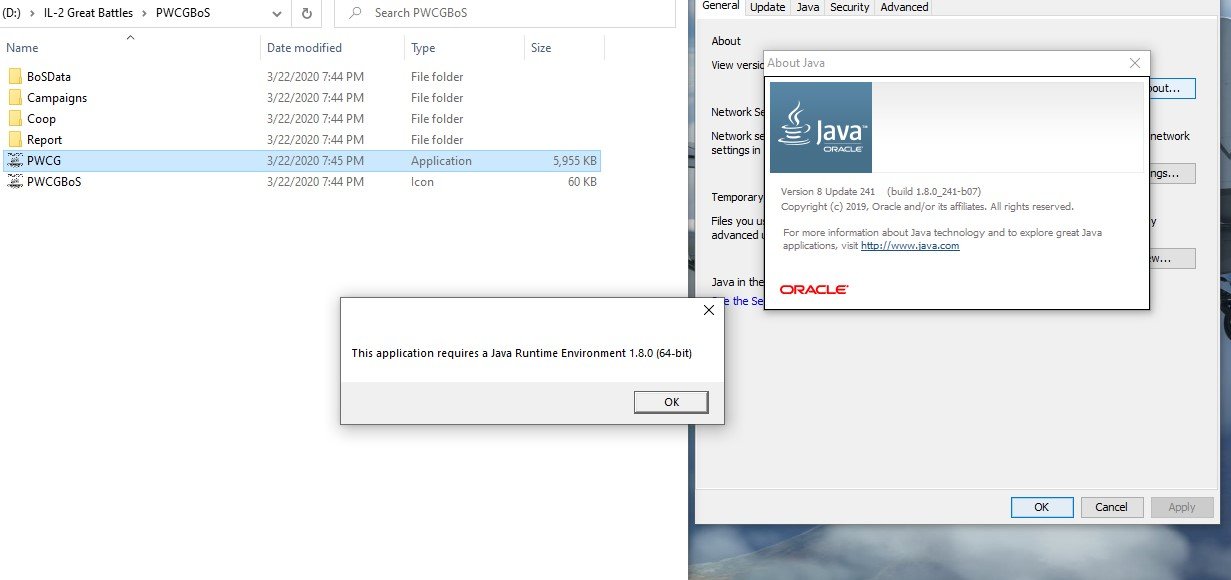This screenshot has width=1231, height=580.
Task: Click the 3/22/2020 7:45 PM date cell
Action: click(315, 161)
